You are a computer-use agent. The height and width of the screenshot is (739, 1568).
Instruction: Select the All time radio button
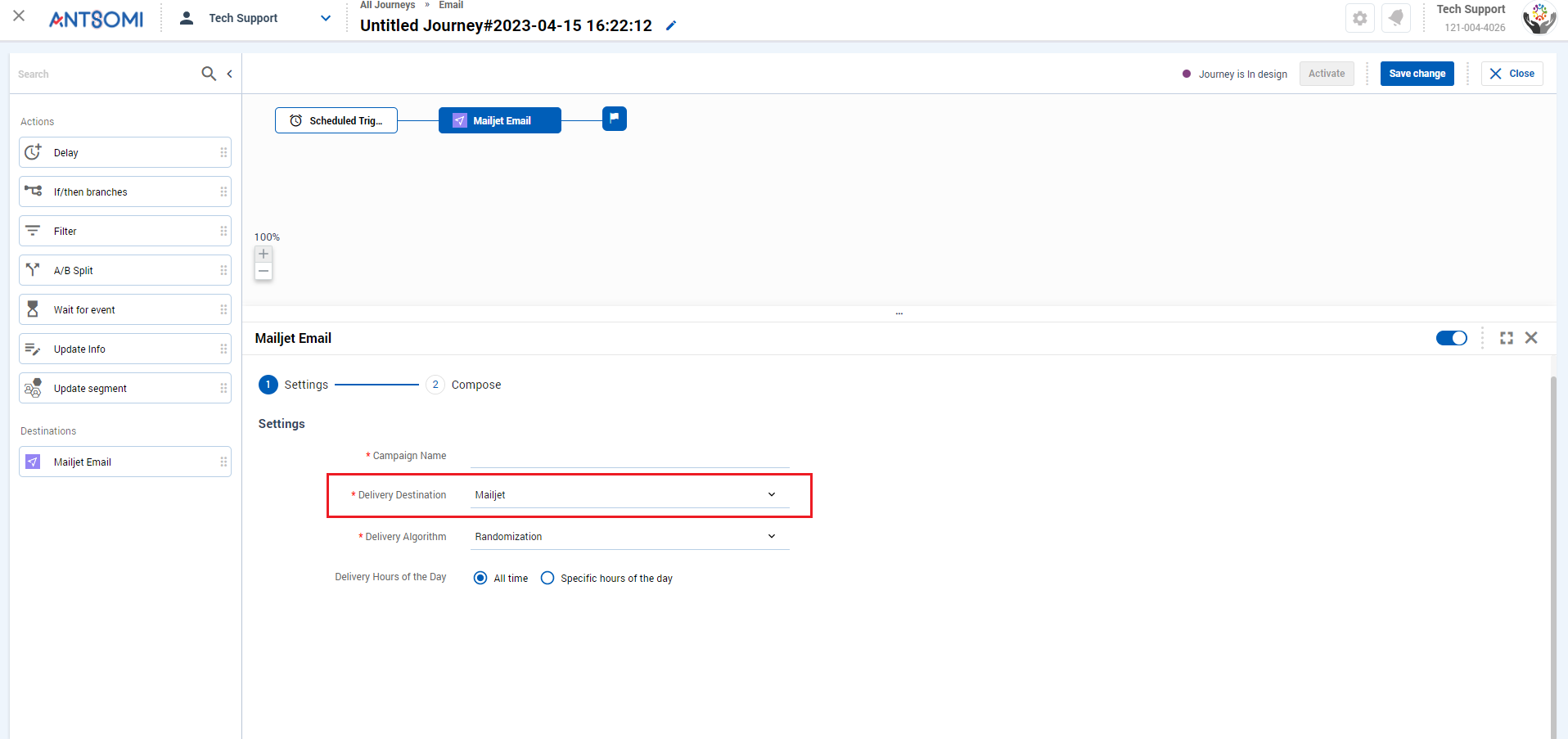pos(480,578)
